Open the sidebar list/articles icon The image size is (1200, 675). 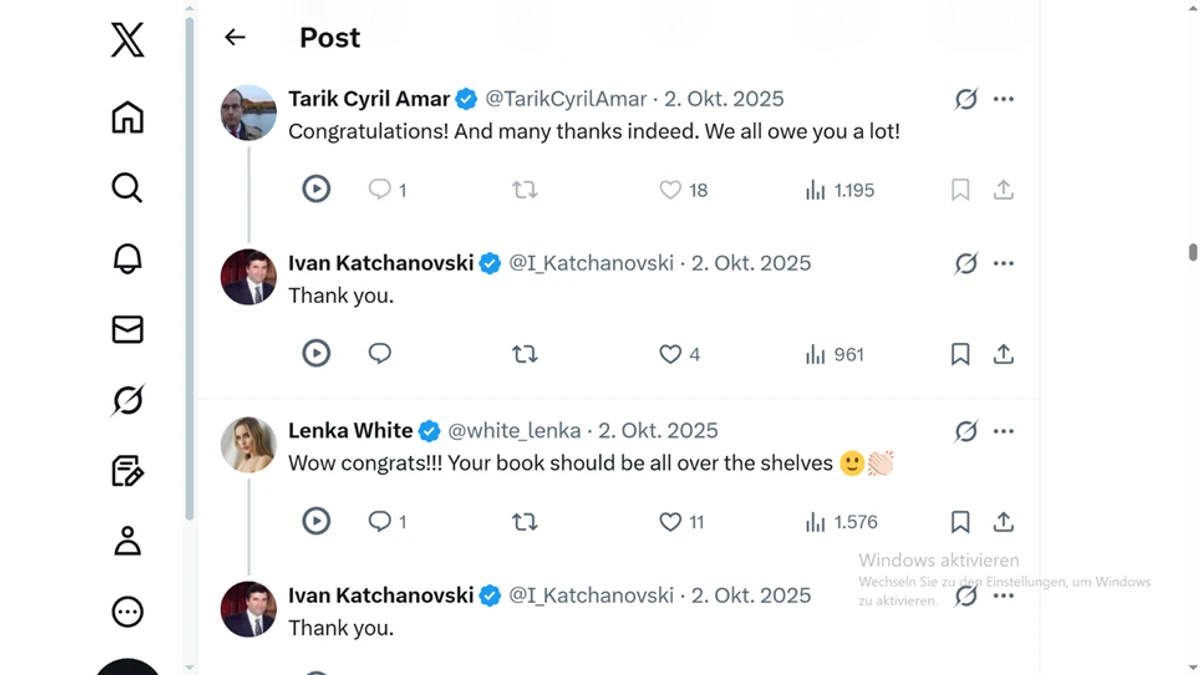click(x=127, y=470)
